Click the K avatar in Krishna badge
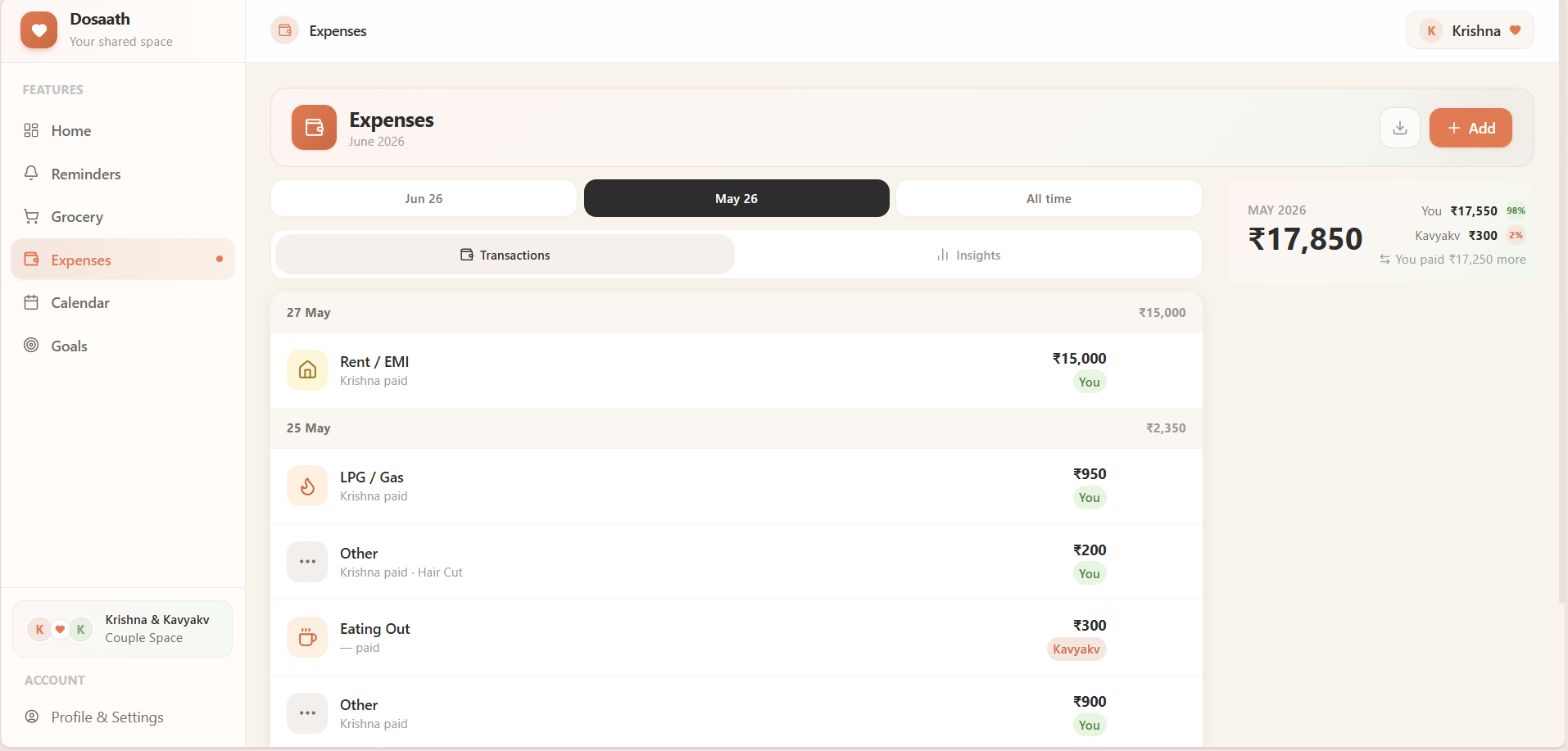The height and width of the screenshot is (751, 1568). point(1431,30)
